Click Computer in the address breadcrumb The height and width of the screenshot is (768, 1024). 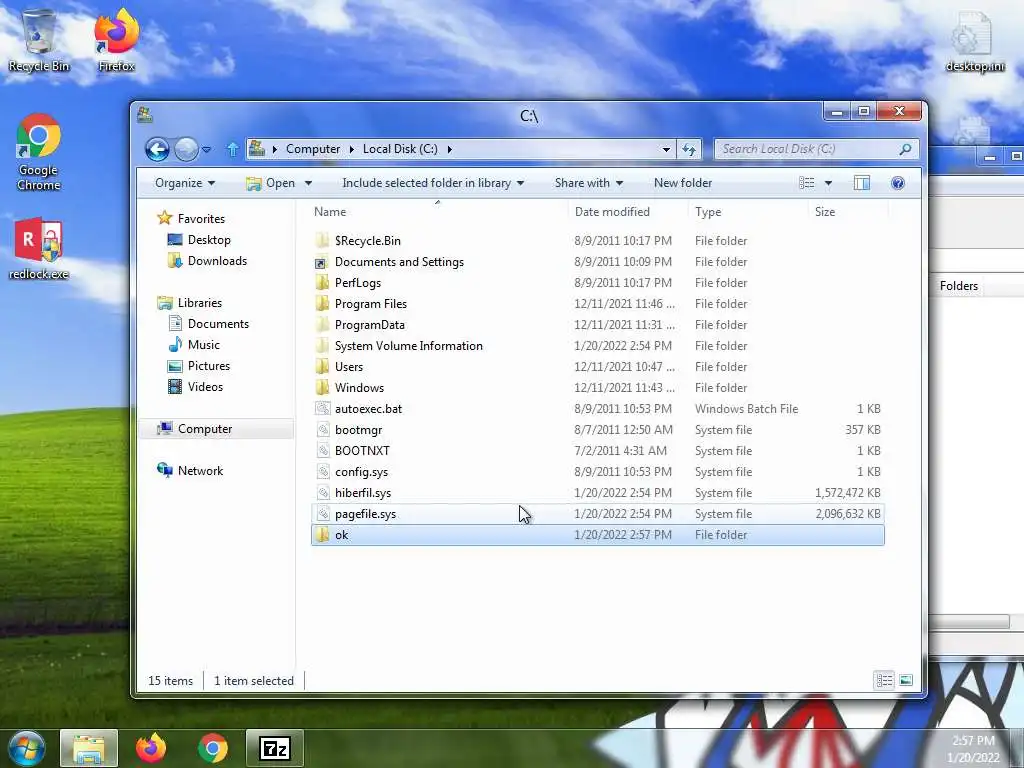313,149
